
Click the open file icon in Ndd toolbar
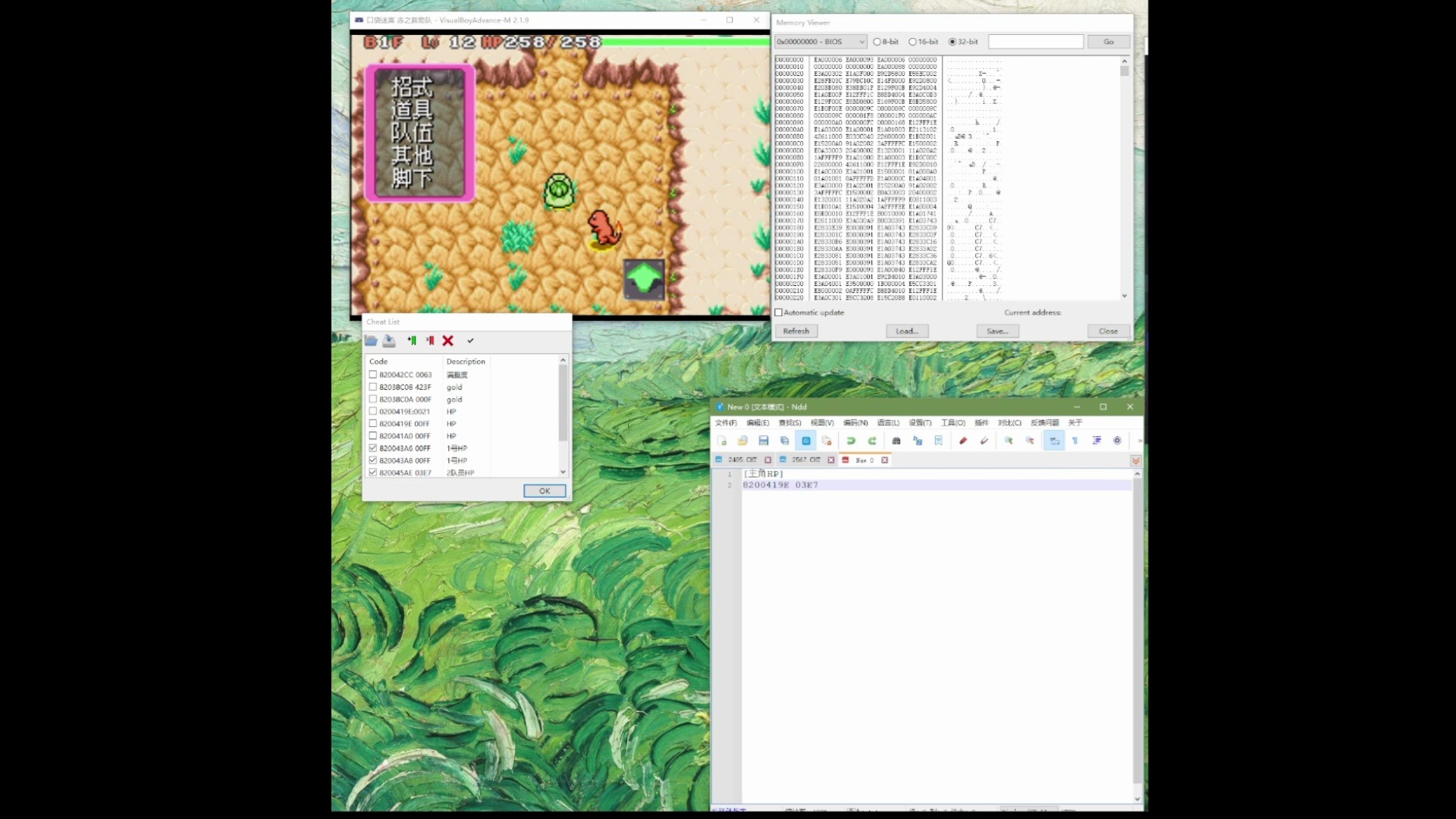tap(742, 441)
